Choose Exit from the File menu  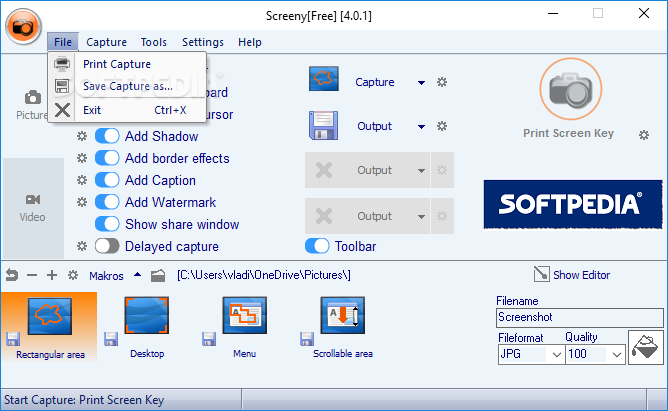click(x=127, y=110)
